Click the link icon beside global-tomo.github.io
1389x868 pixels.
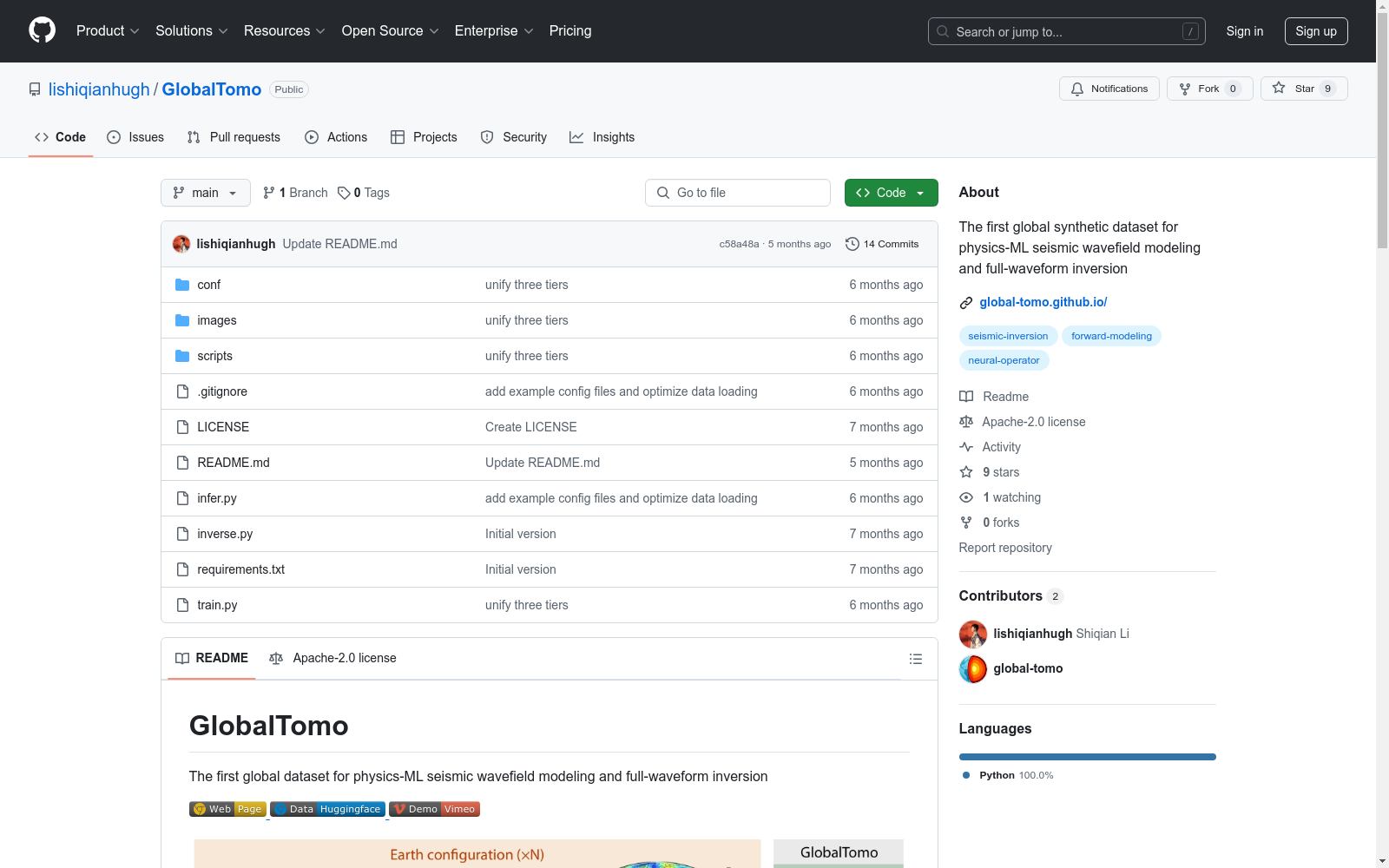tap(965, 303)
